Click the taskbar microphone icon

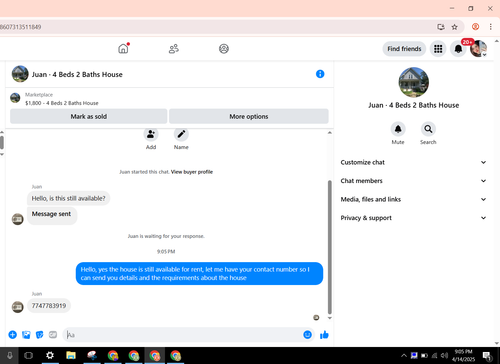(x=10, y=355)
